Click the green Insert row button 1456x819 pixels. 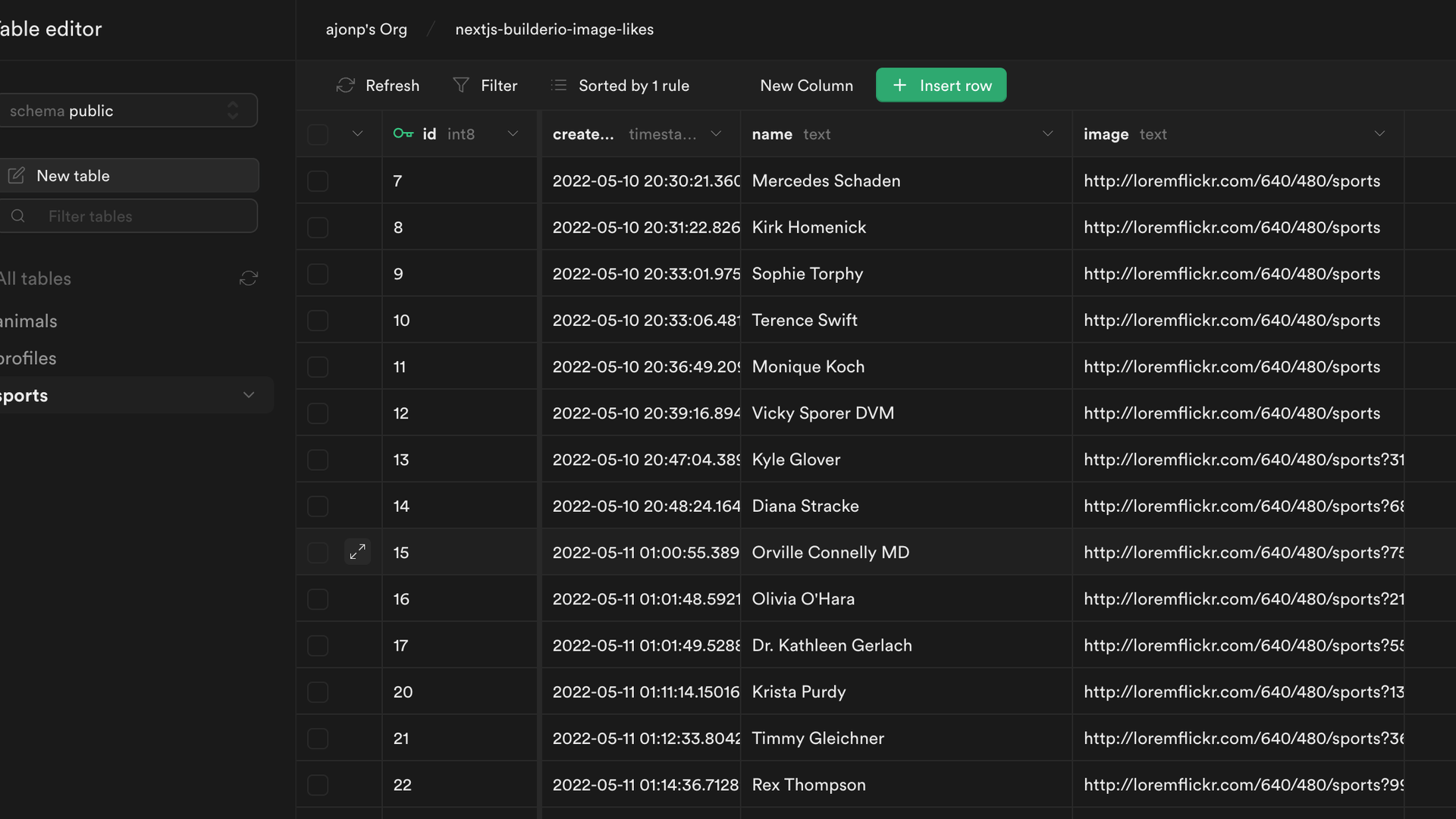[941, 86]
